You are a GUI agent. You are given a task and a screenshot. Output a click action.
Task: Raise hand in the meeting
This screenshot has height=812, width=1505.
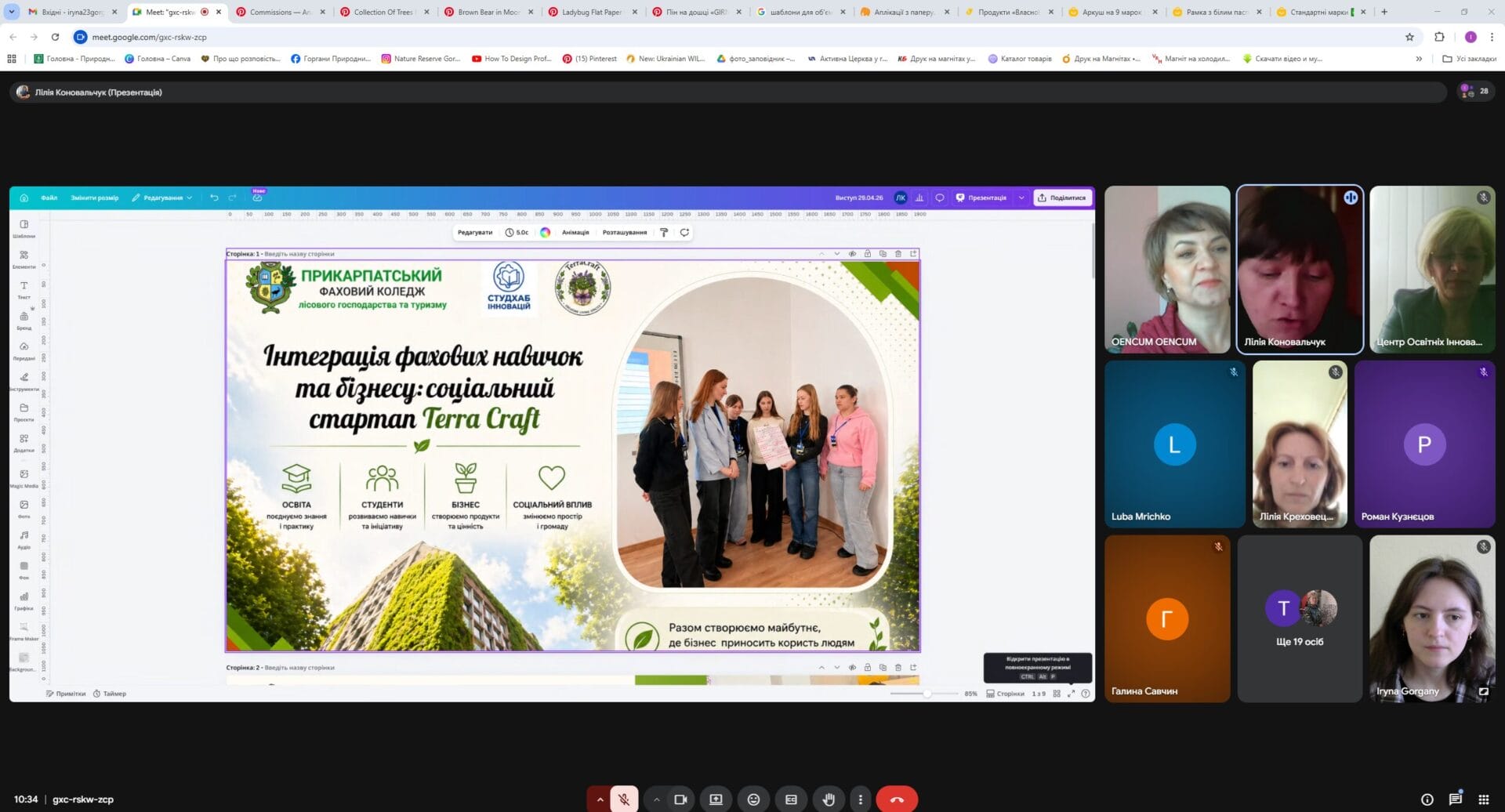click(829, 799)
